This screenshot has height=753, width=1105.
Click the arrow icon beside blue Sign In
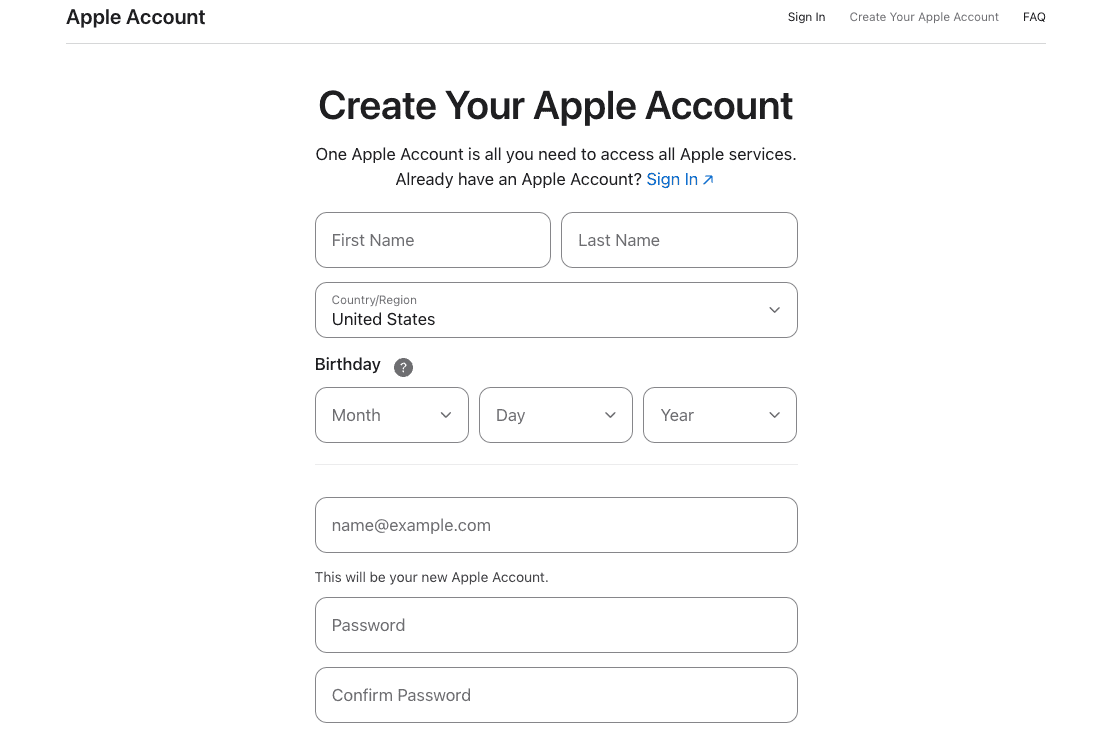[x=708, y=180]
